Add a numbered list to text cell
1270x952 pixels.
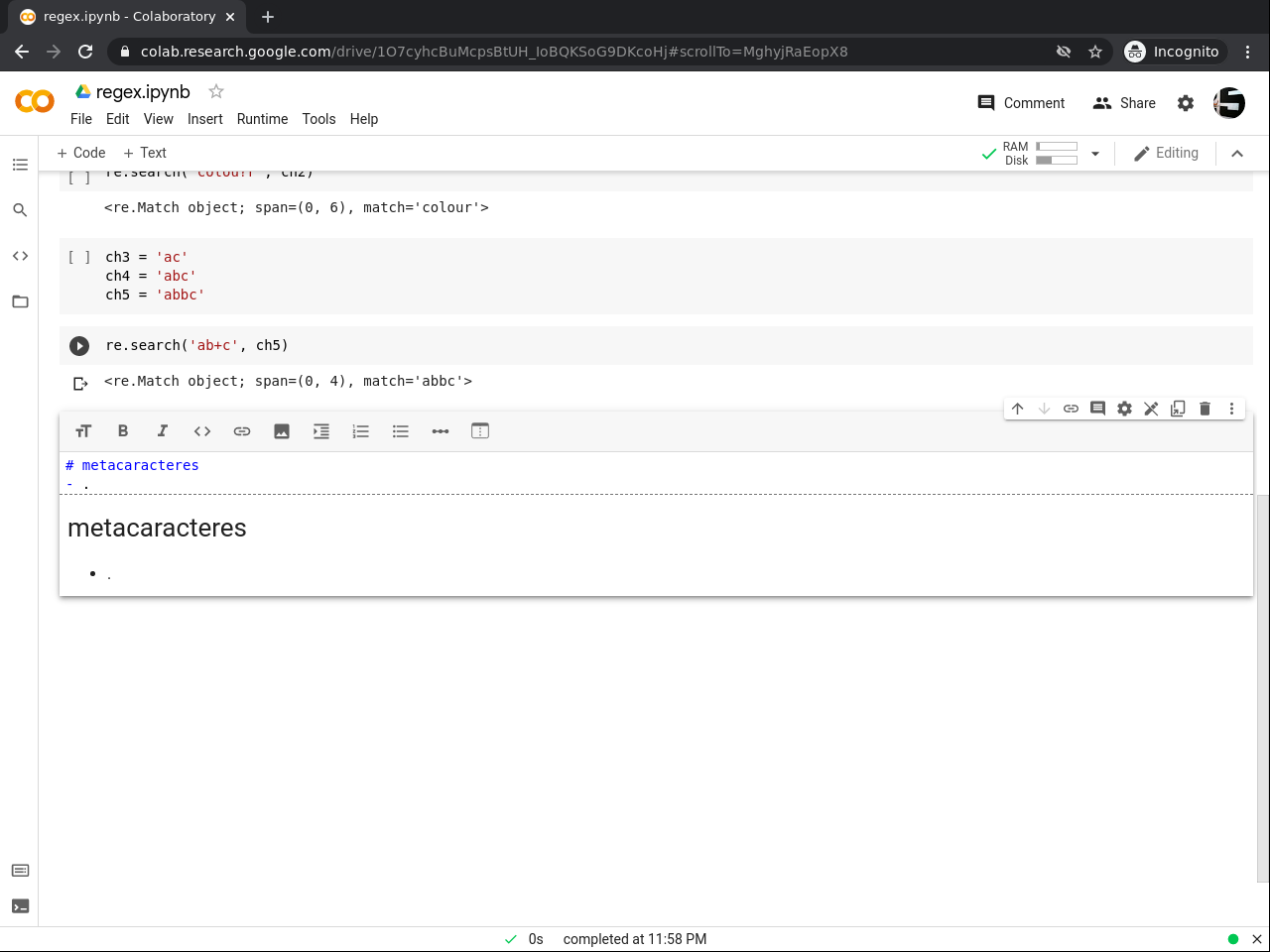(361, 431)
